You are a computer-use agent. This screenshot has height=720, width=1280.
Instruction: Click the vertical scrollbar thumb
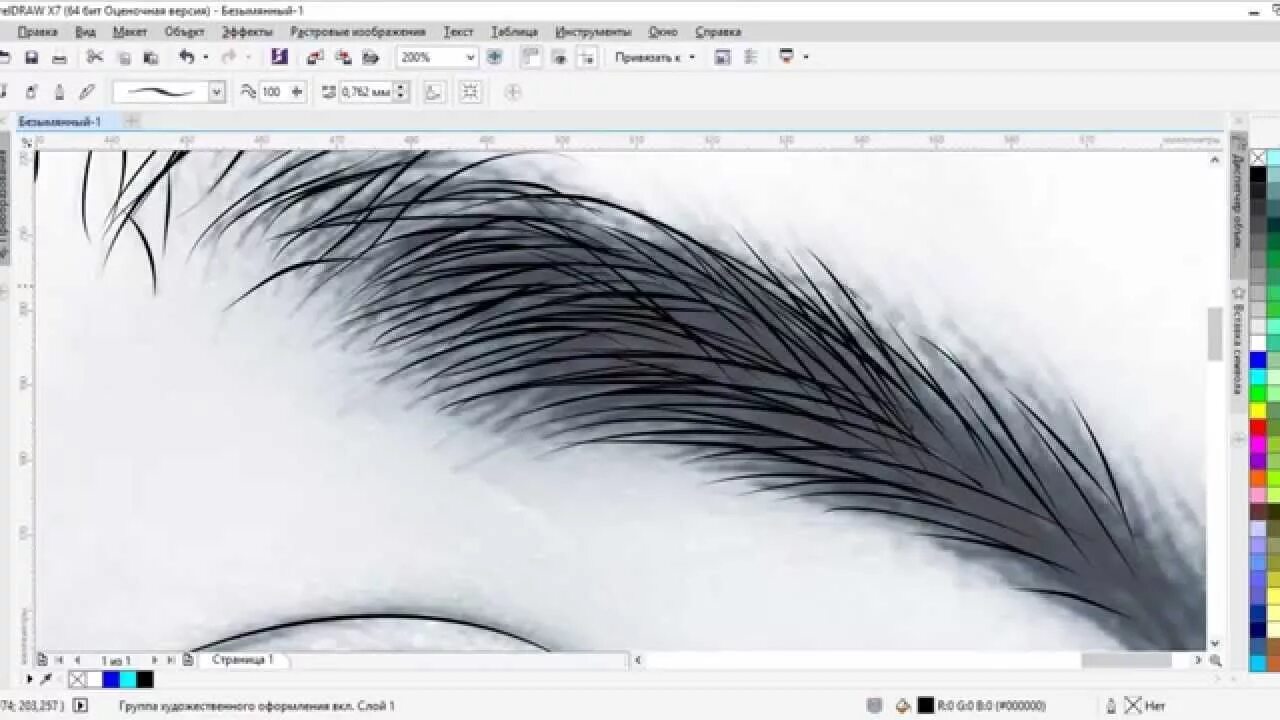pyautogui.click(x=1215, y=334)
